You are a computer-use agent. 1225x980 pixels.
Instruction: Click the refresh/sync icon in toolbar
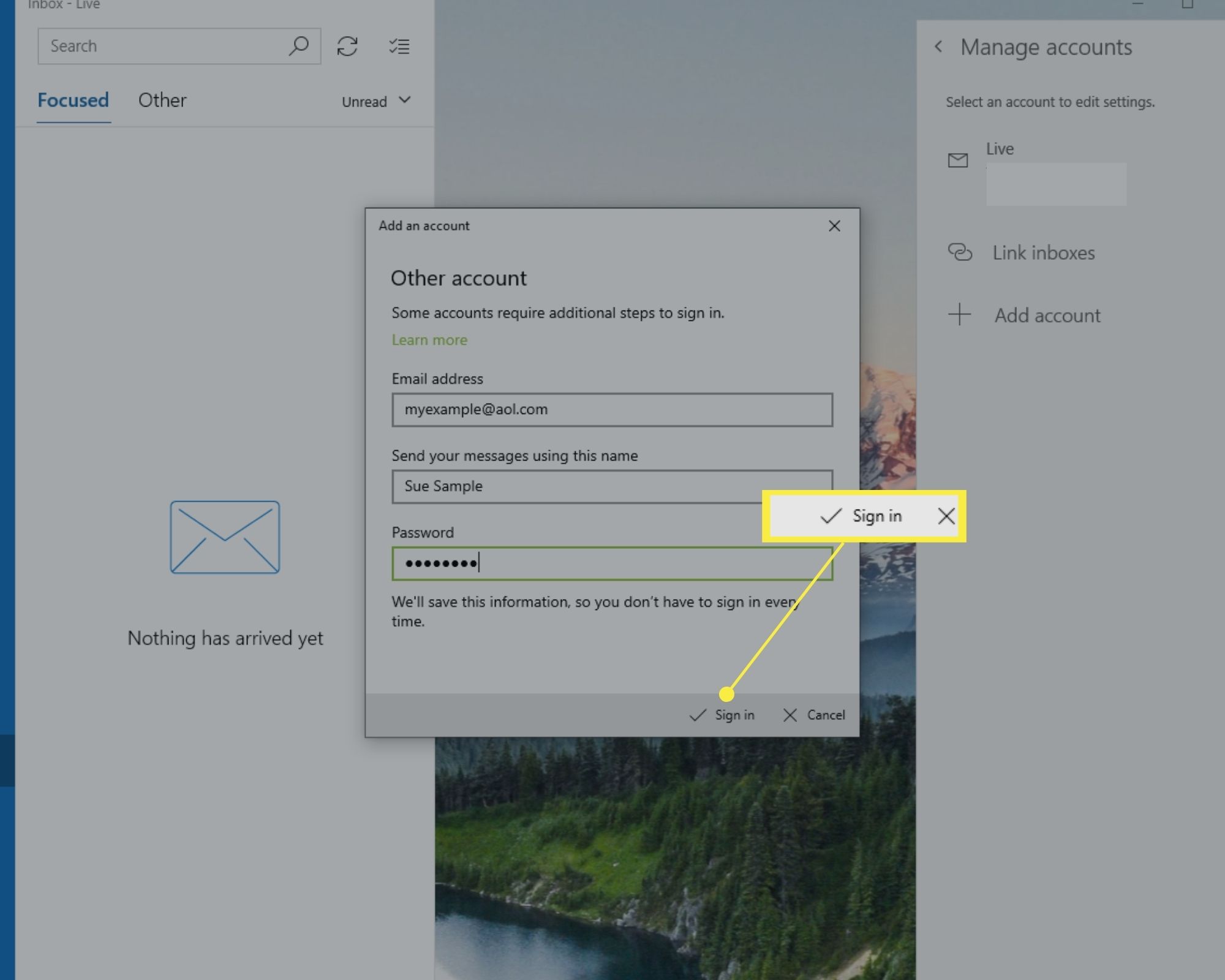click(347, 46)
